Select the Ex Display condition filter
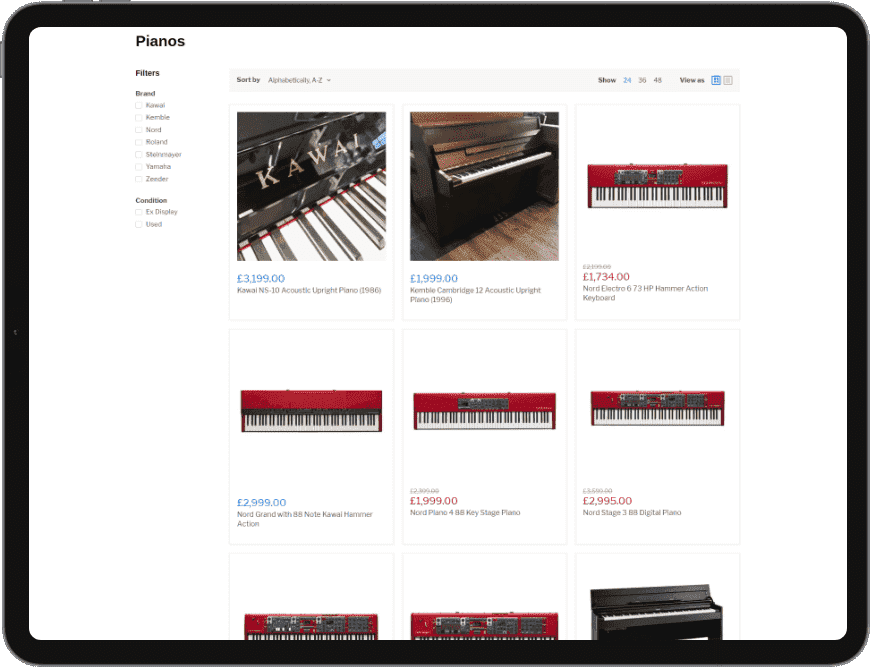This screenshot has width=870, height=667. click(139, 212)
